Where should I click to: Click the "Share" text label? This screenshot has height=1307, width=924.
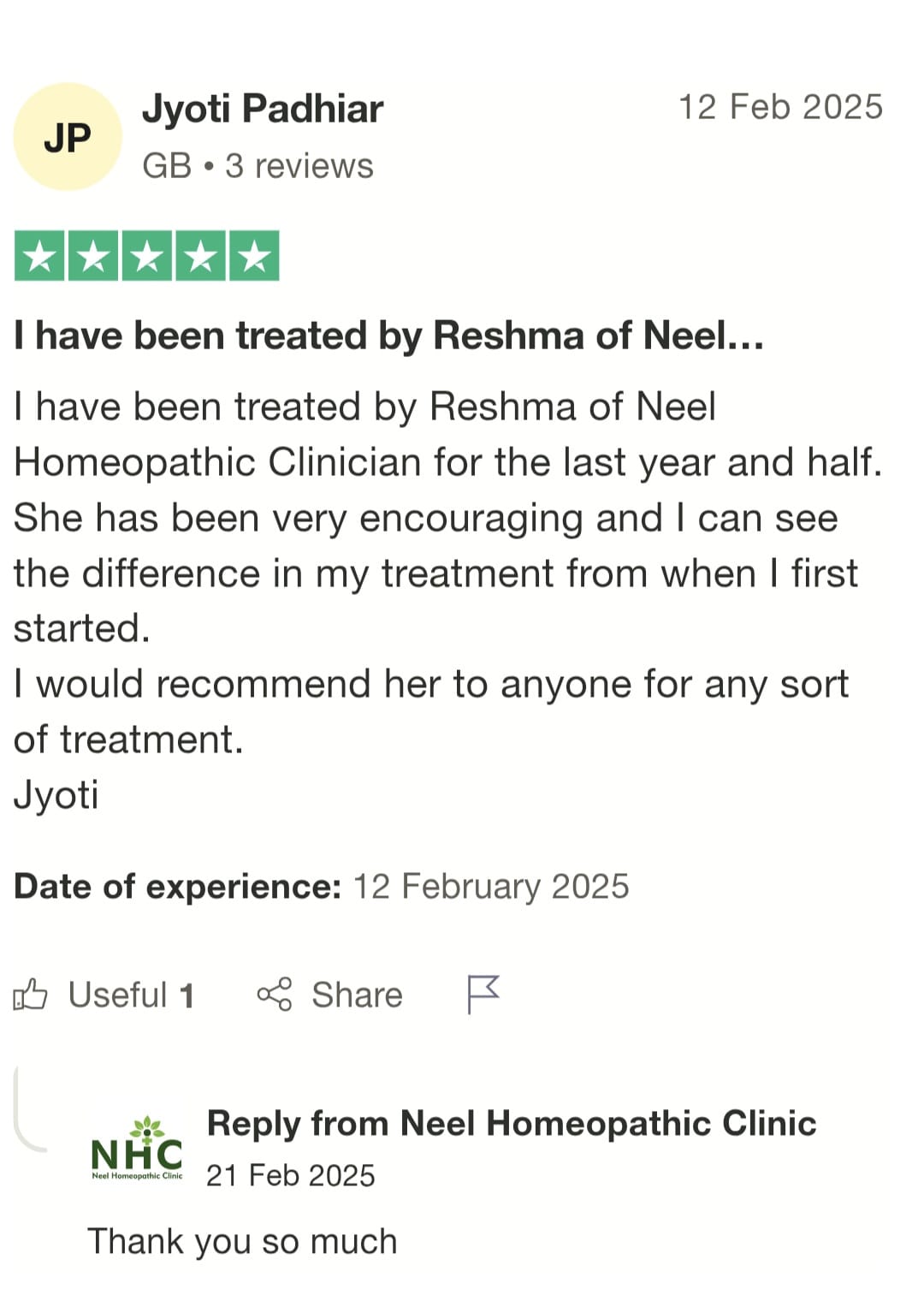point(357,995)
